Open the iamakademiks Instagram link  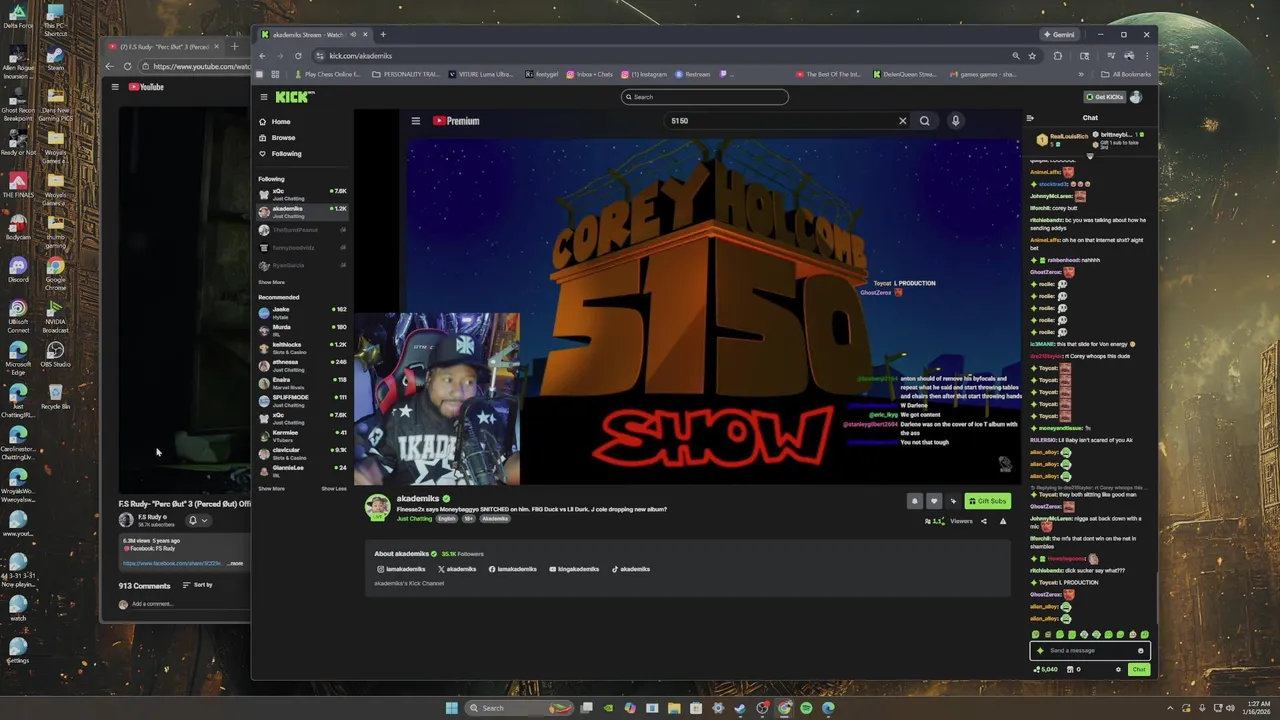[402, 569]
